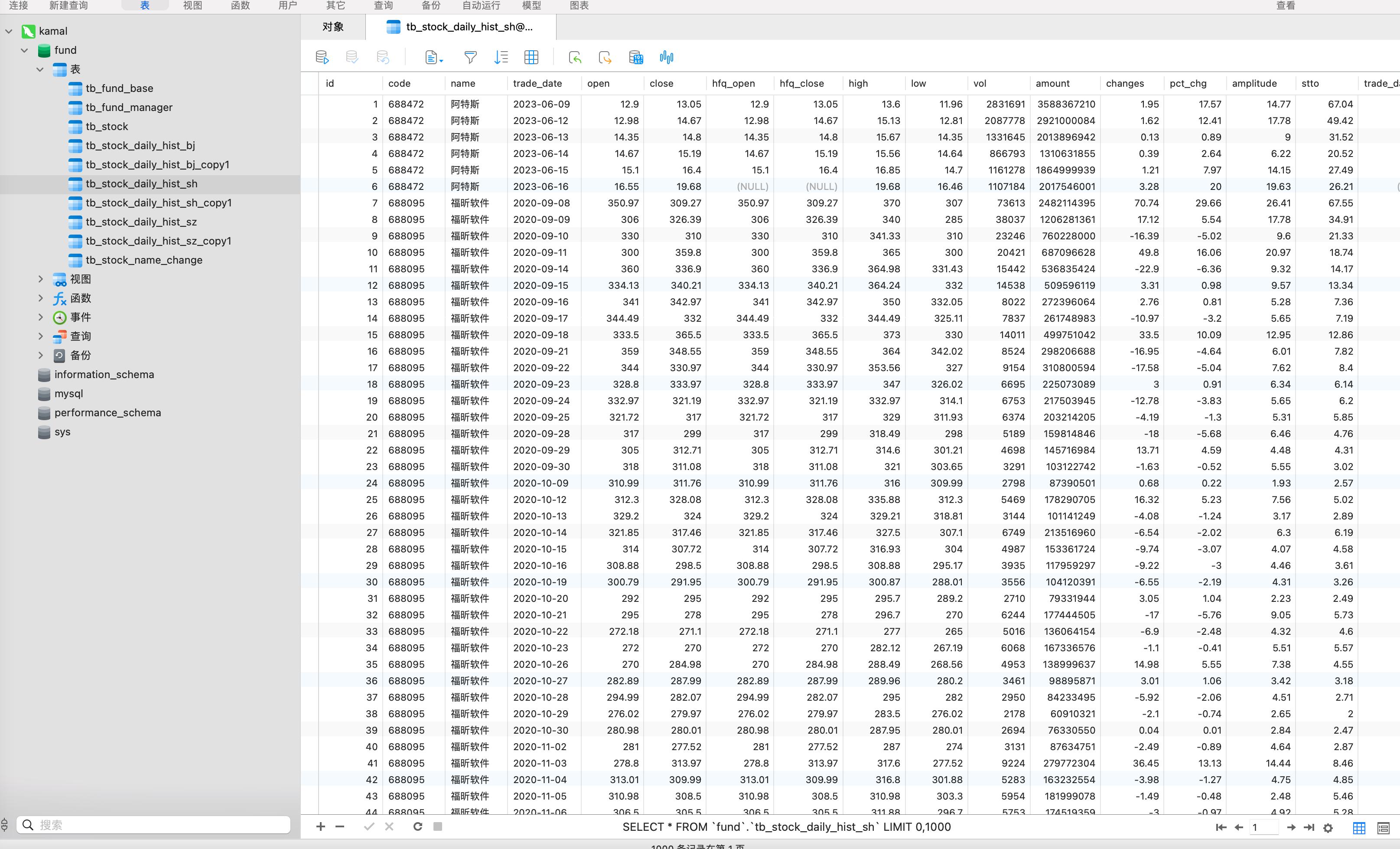Click the Discard changes X icon
This screenshot has height=849, width=1400.
(x=389, y=826)
